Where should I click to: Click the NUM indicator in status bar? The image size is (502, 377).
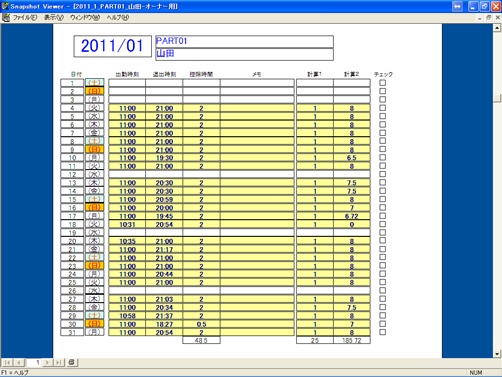tap(476, 373)
